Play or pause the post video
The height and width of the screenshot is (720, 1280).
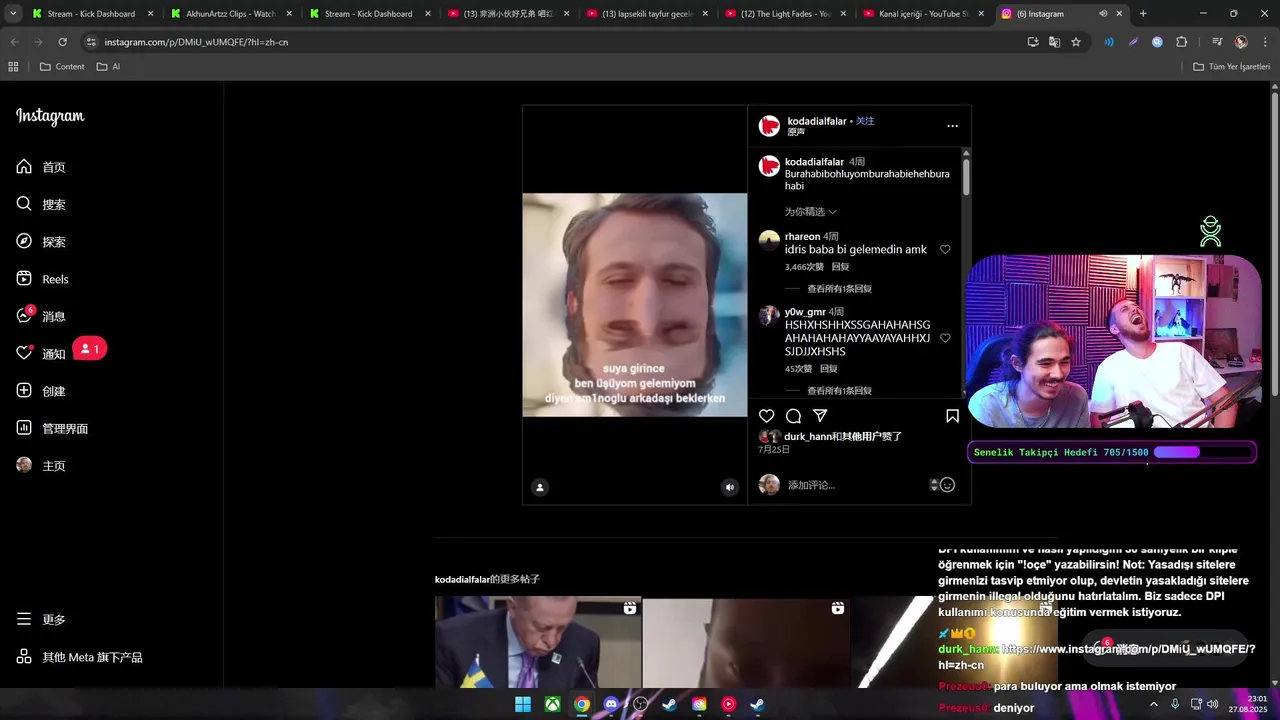click(x=635, y=305)
